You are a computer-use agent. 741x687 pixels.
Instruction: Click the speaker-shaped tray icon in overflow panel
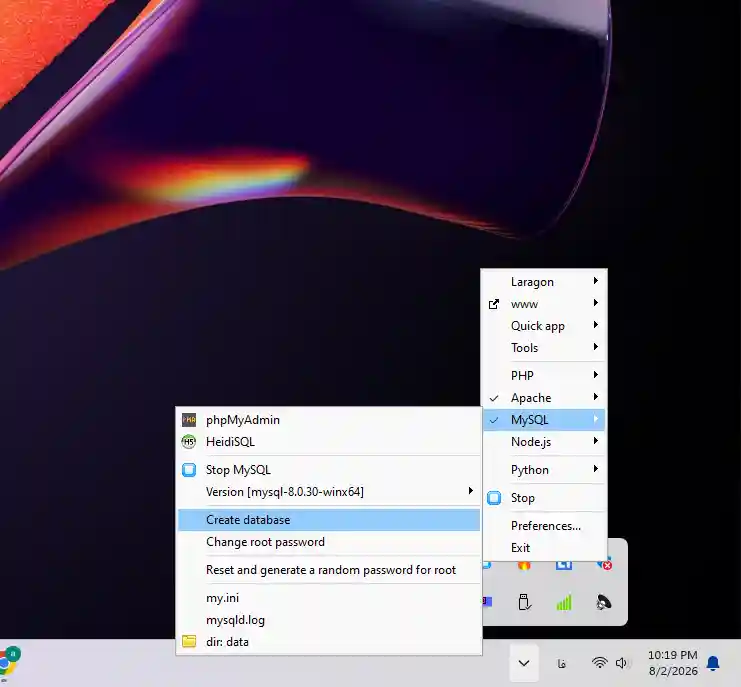coord(603,602)
